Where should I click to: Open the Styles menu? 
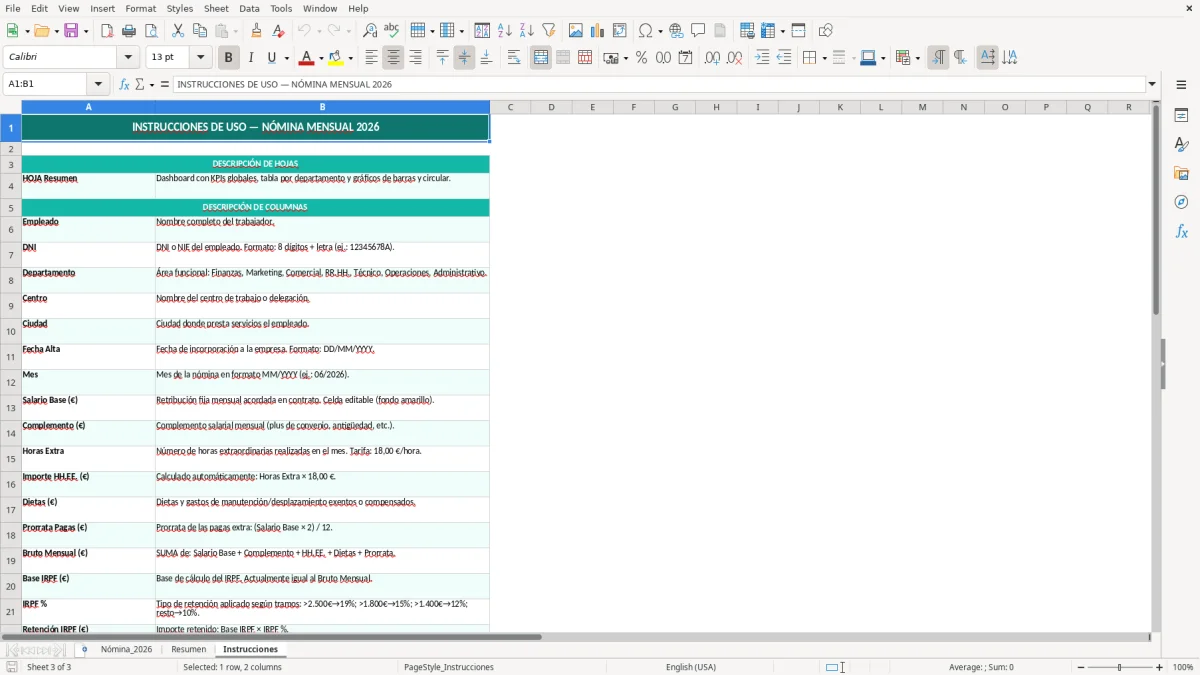point(180,8)
